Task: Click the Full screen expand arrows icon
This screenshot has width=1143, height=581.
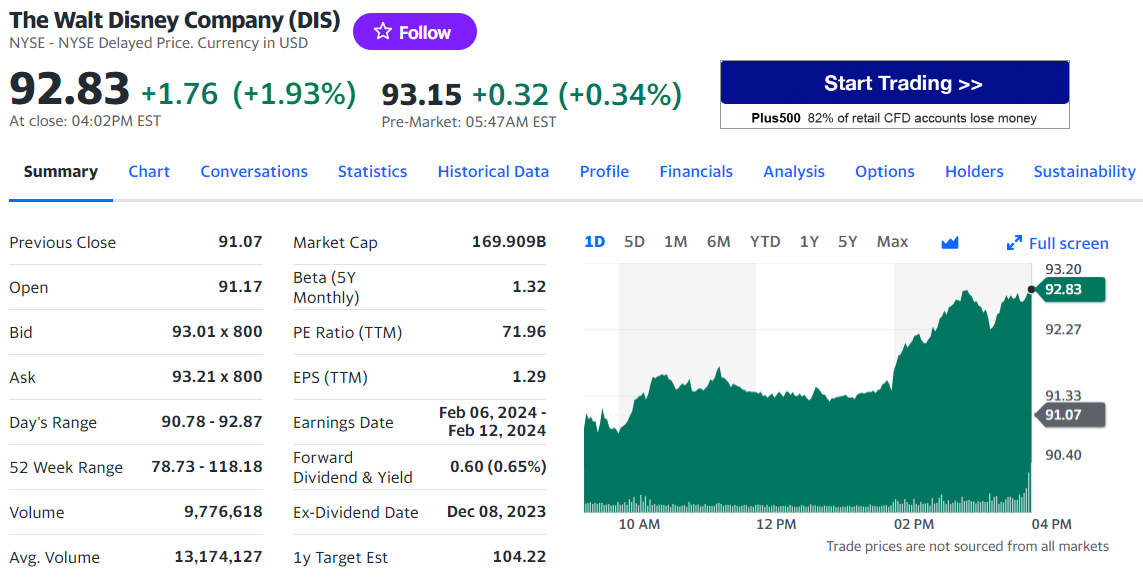Action: click(x=1014, y=243)
